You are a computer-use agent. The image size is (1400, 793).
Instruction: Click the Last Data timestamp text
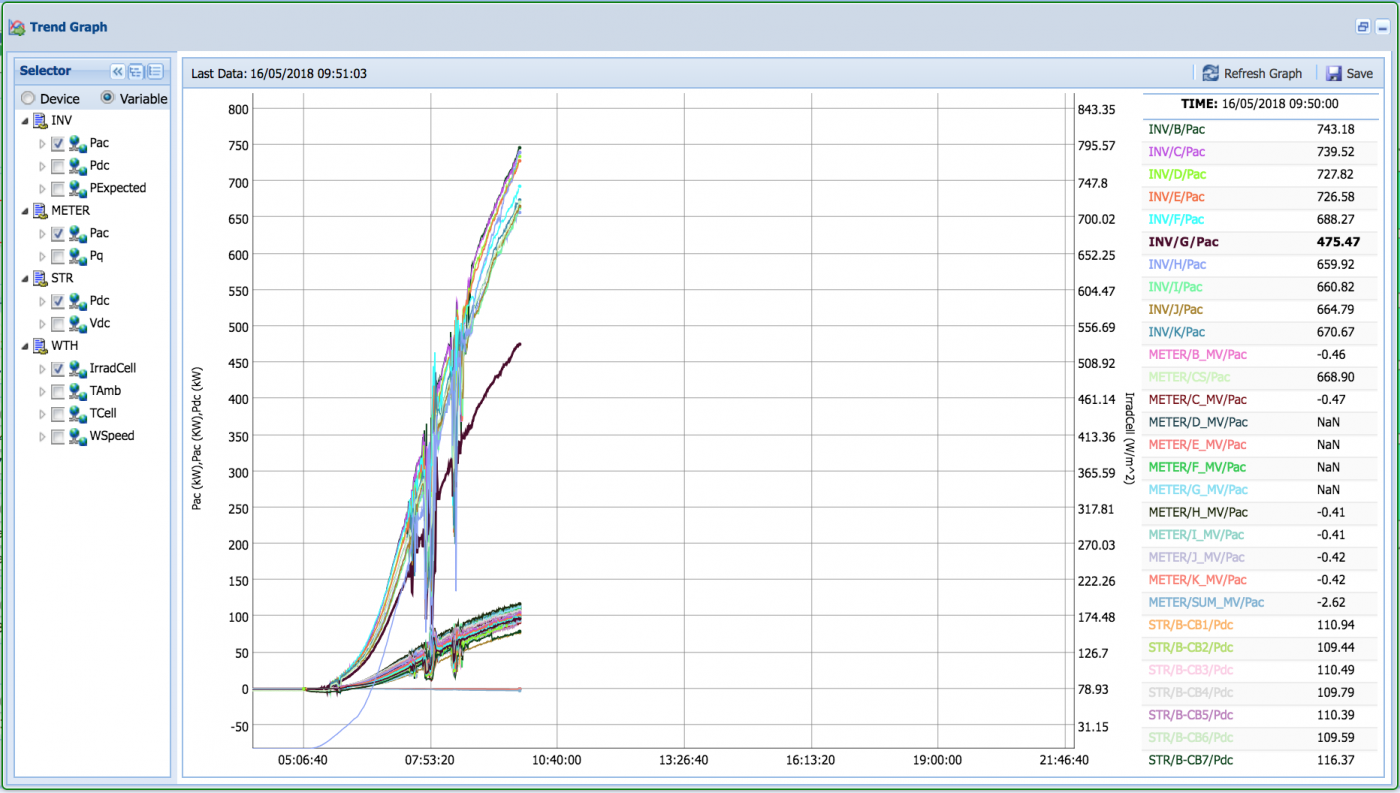(x=279, y=73)
